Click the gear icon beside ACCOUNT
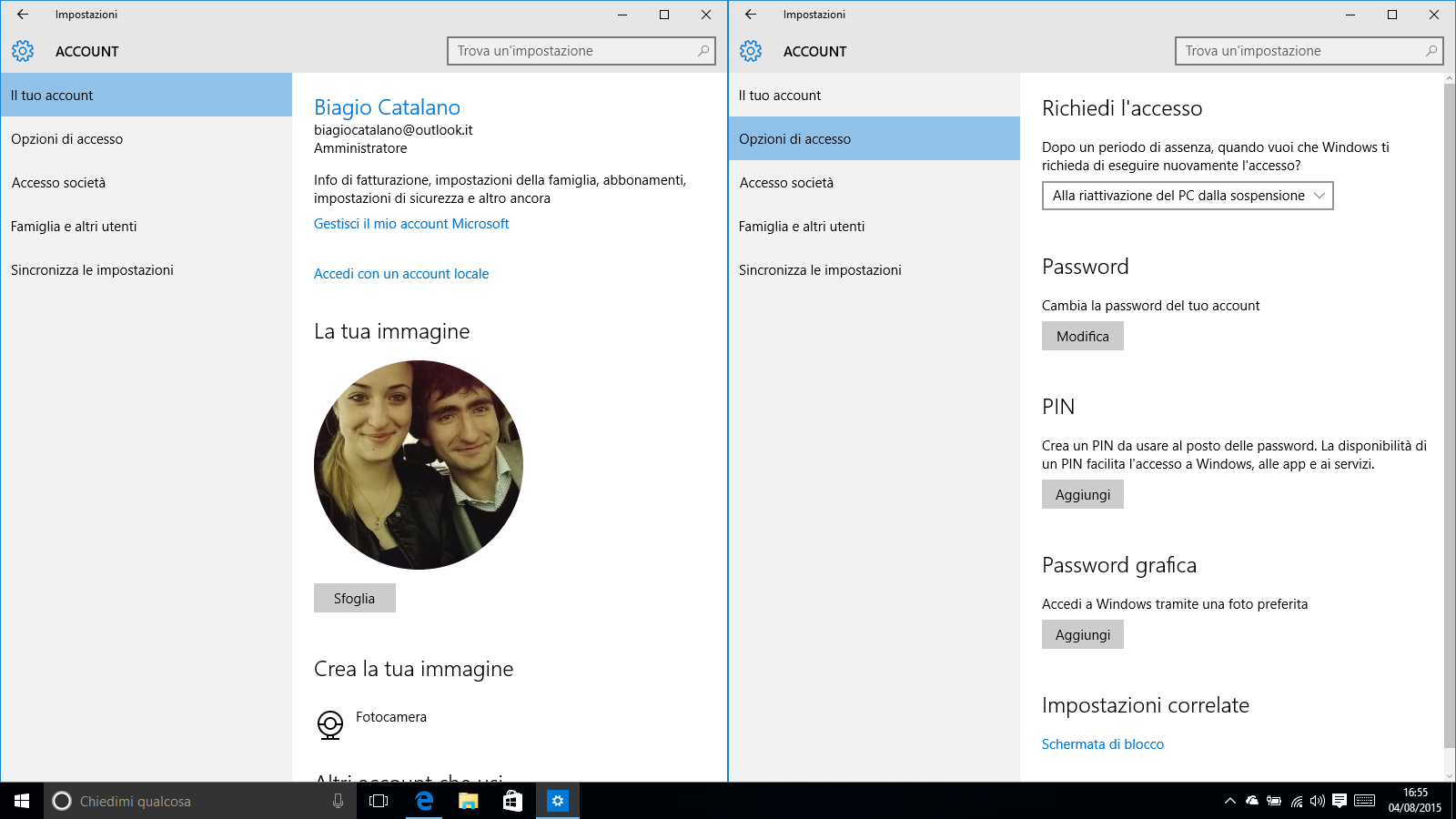The image size is (1456, 819). point(23,51)
